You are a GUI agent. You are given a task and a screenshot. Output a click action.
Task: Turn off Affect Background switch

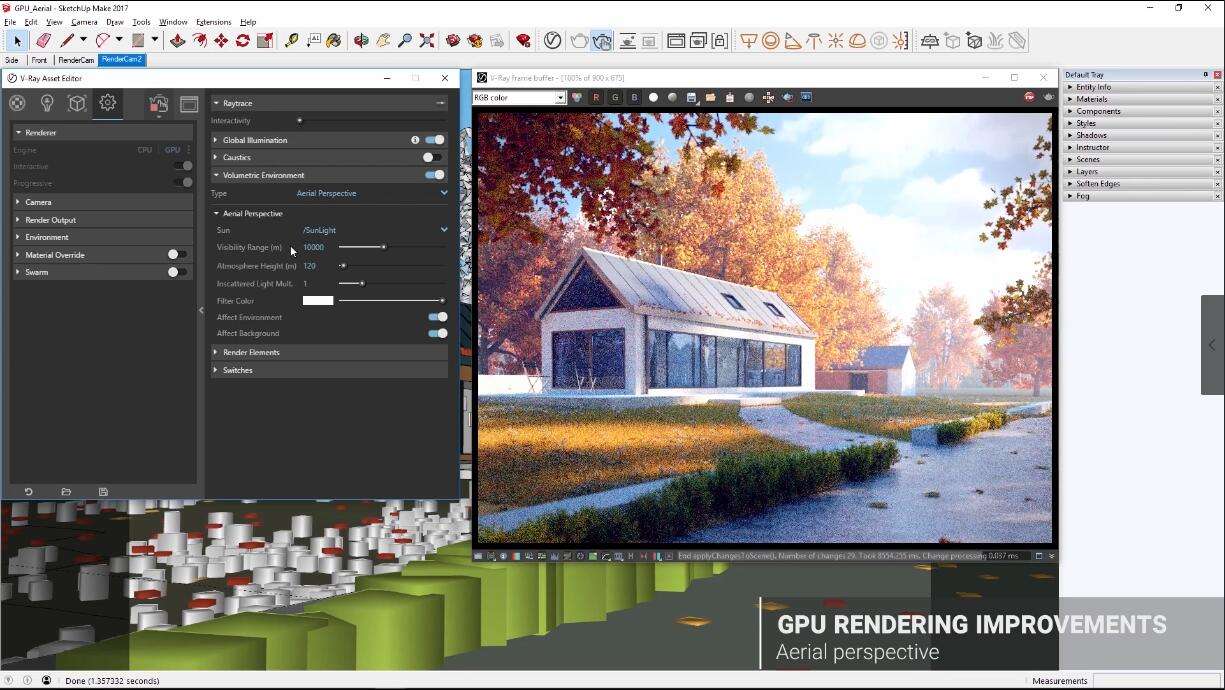[x=438, y=333]
